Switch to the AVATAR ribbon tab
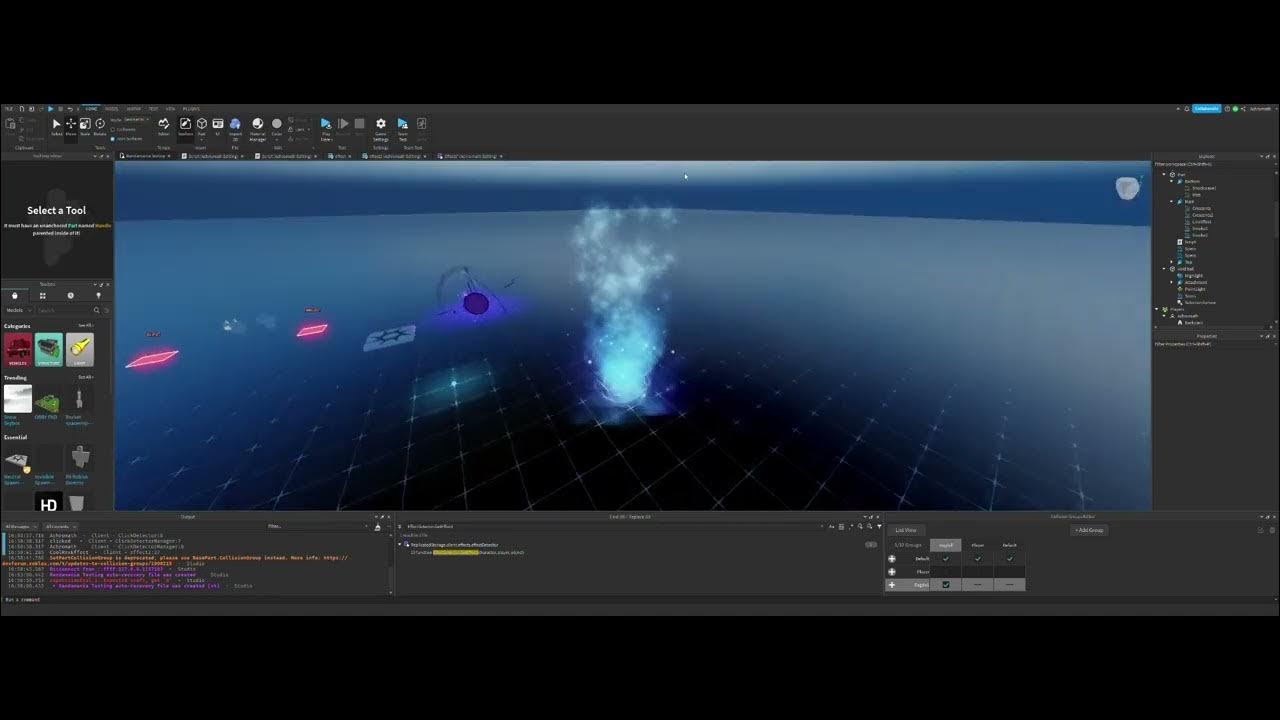This screenshot has height=720, width=1280. (133, 109)
